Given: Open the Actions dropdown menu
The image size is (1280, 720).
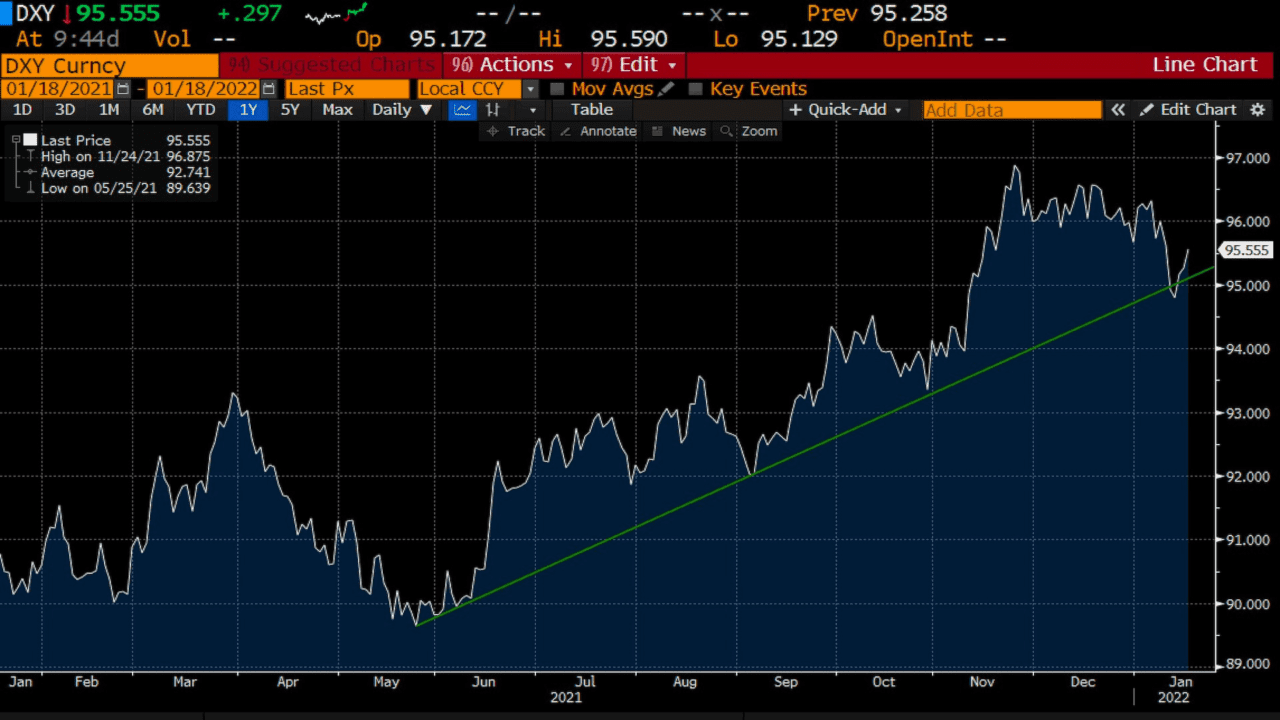Looking at the screenshot, I should tap(514, 65).
